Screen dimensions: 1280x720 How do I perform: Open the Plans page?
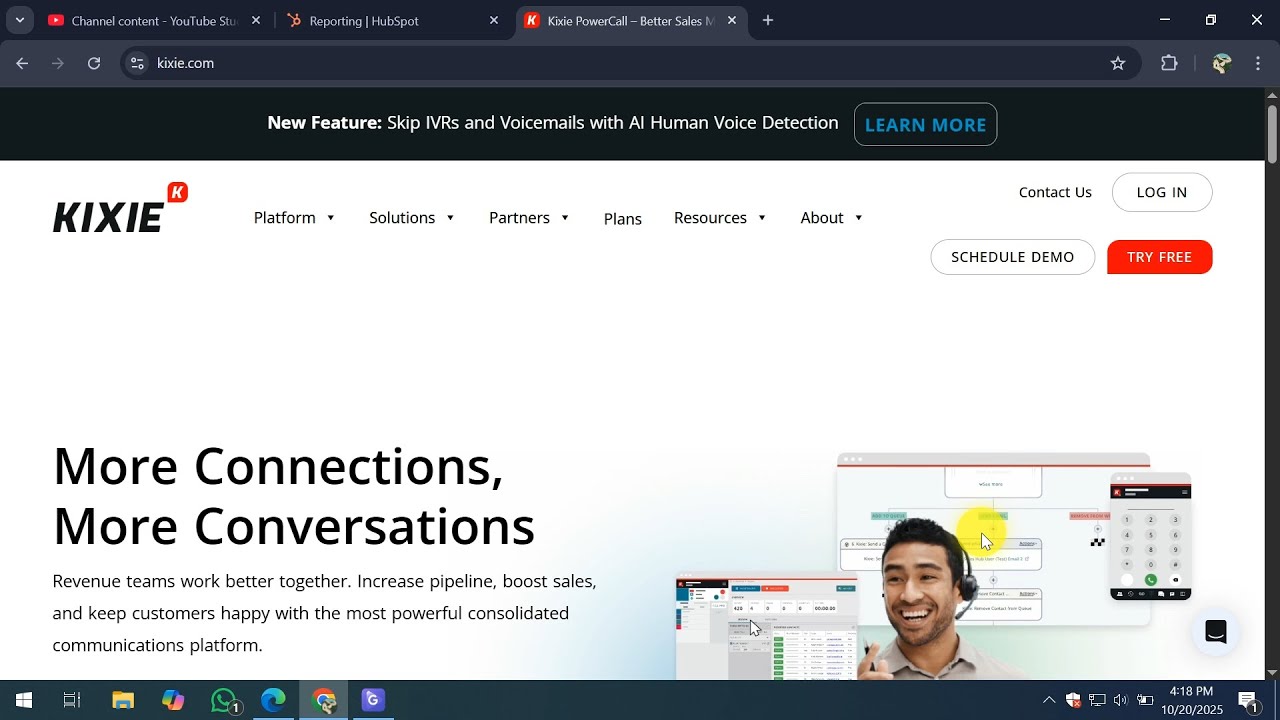coord(623,219)
